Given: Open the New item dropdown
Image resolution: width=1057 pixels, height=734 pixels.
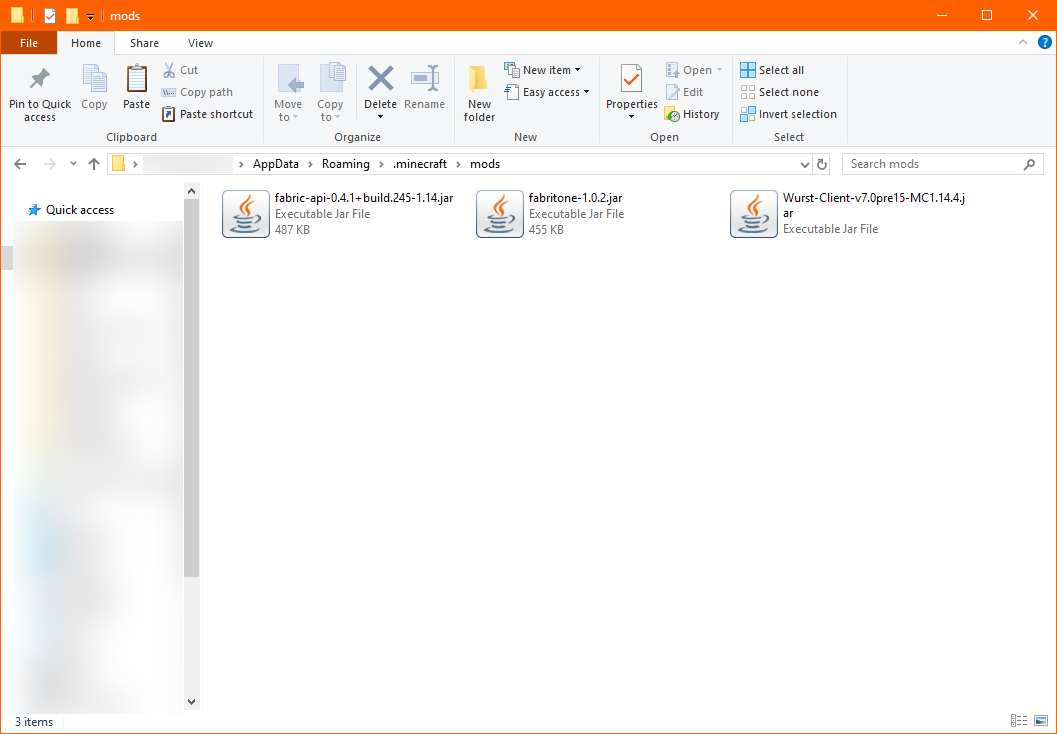Looking at the screenshot, I should pyautogui.click(x=543, y=70).
